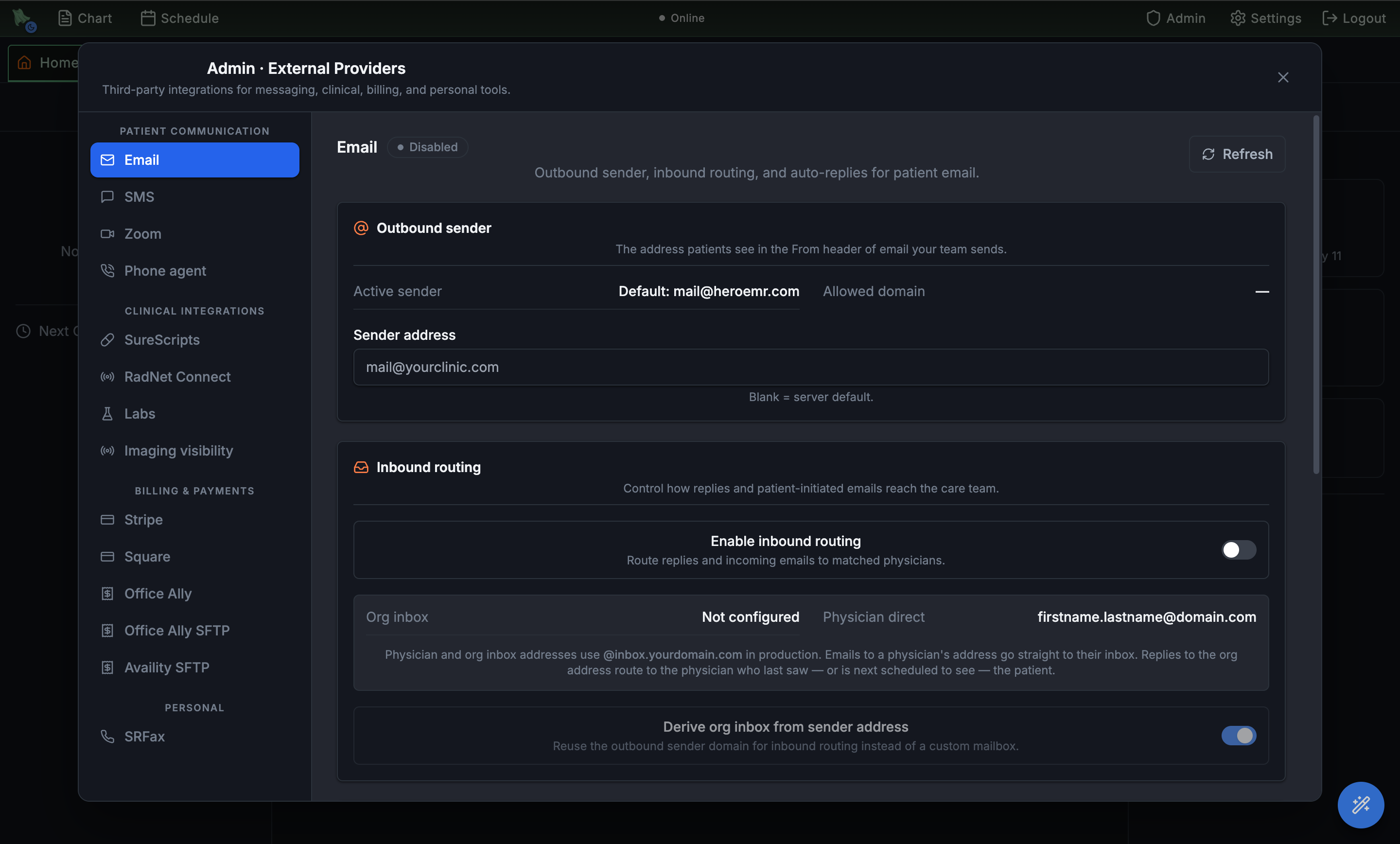Image resolution: width=1400 pixels, height=844 pixels.
Task: Click the Office Ally receipt icon
Action: click(x=107, y=593)
